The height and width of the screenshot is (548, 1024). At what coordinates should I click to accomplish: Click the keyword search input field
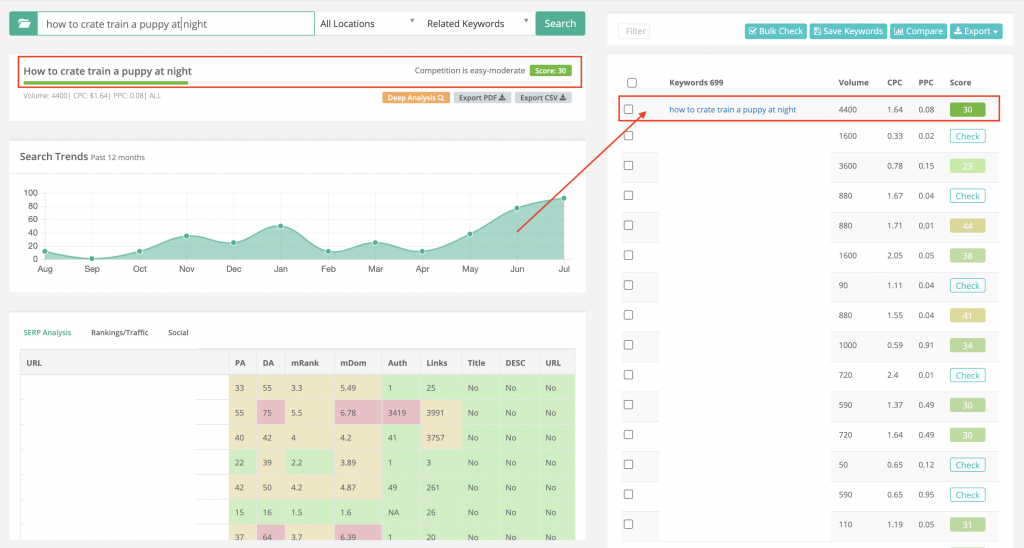coord(176,24)
